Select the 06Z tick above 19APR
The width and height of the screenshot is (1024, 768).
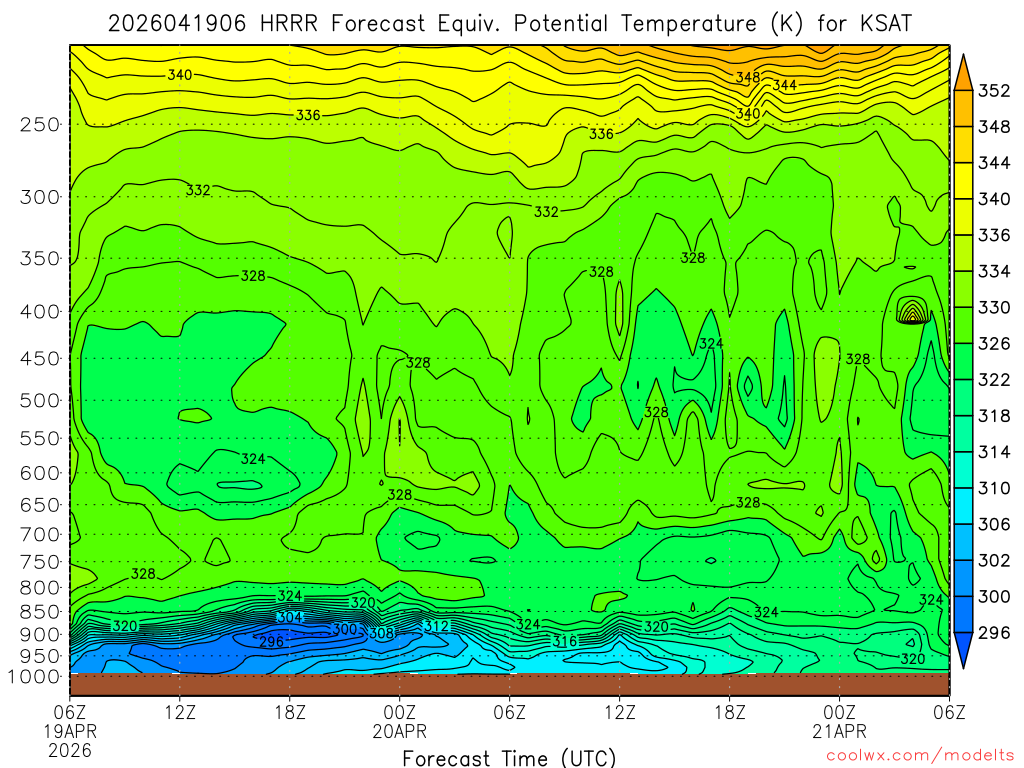[x=70, y=711]
